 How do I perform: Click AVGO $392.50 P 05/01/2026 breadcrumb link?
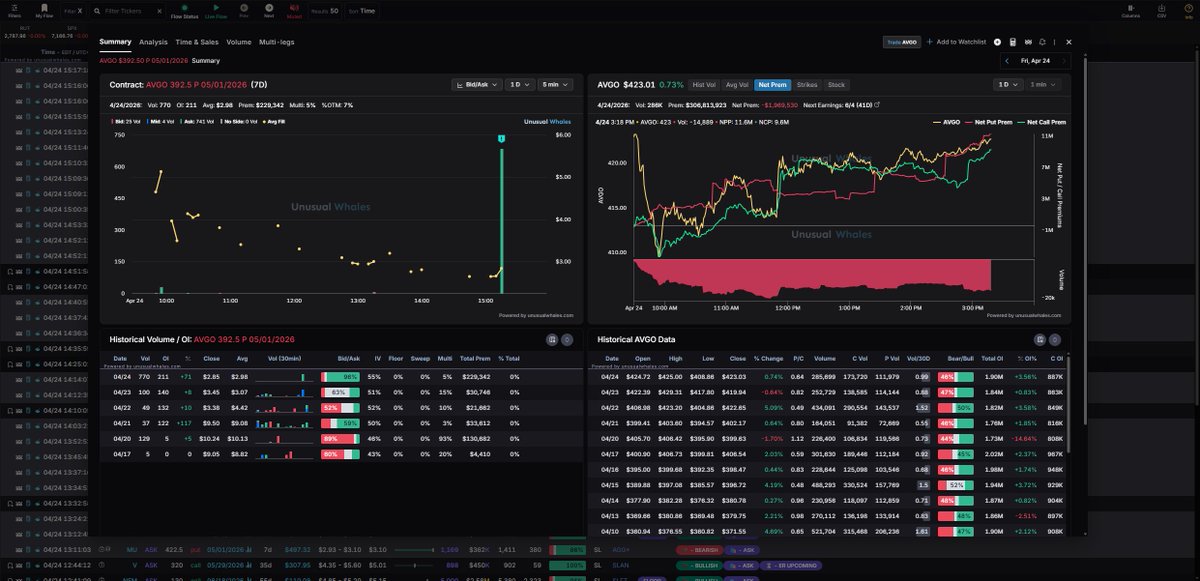tap(143, 61)
